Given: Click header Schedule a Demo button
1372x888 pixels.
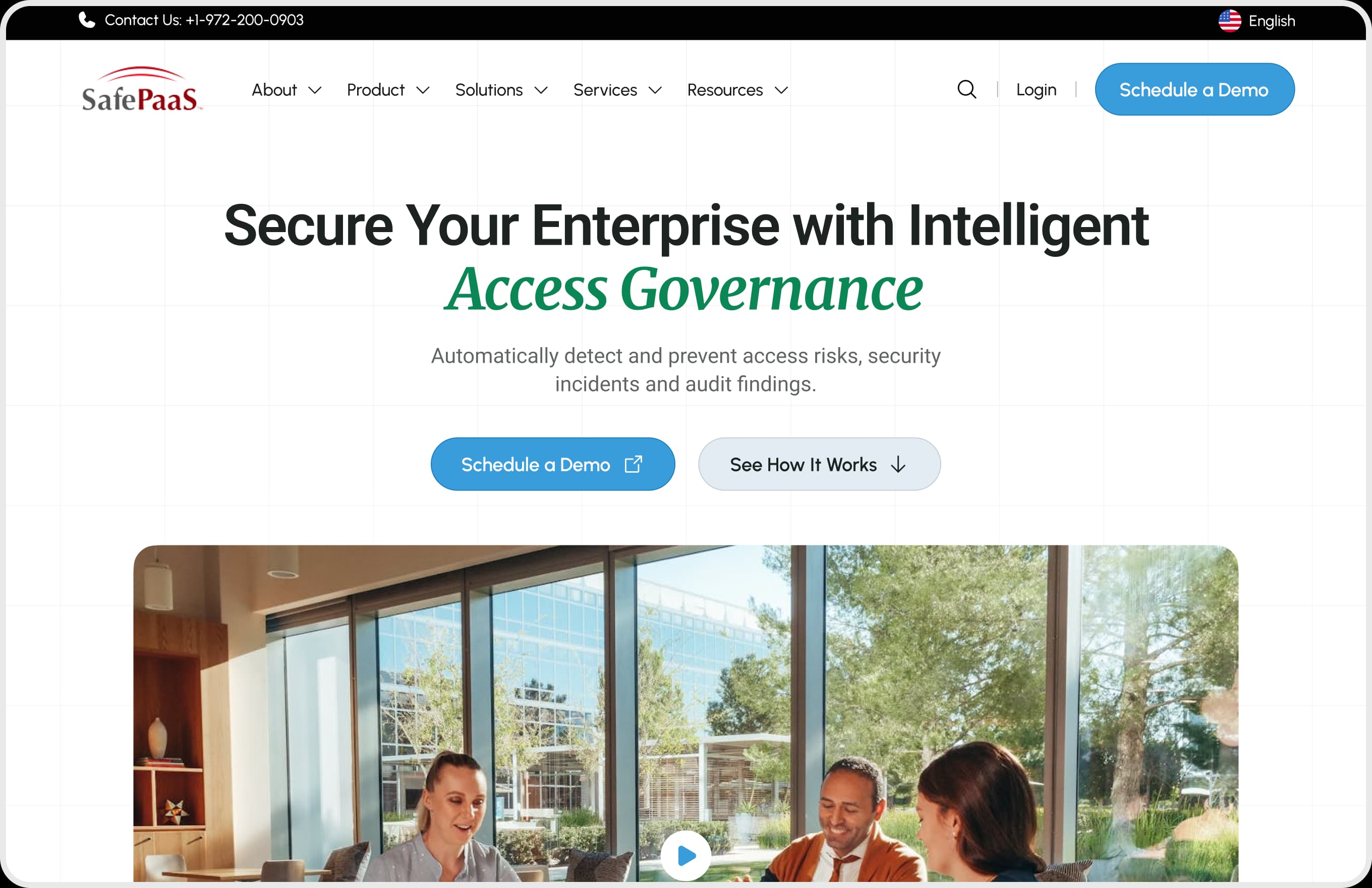Looking at the screenshot, I should point(1194,89).
